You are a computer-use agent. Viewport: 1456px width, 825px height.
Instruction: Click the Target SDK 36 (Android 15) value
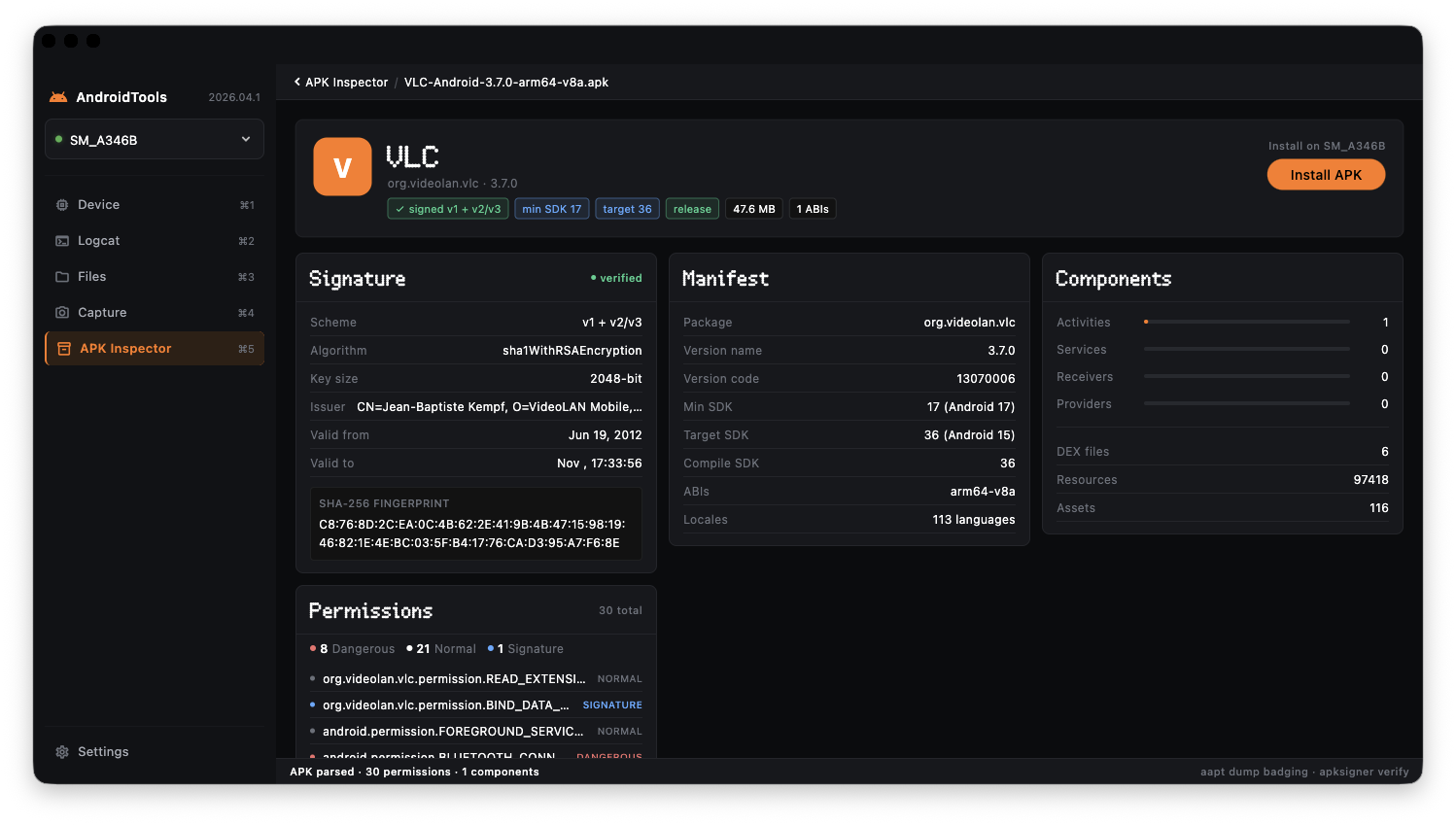click(970, 435)
